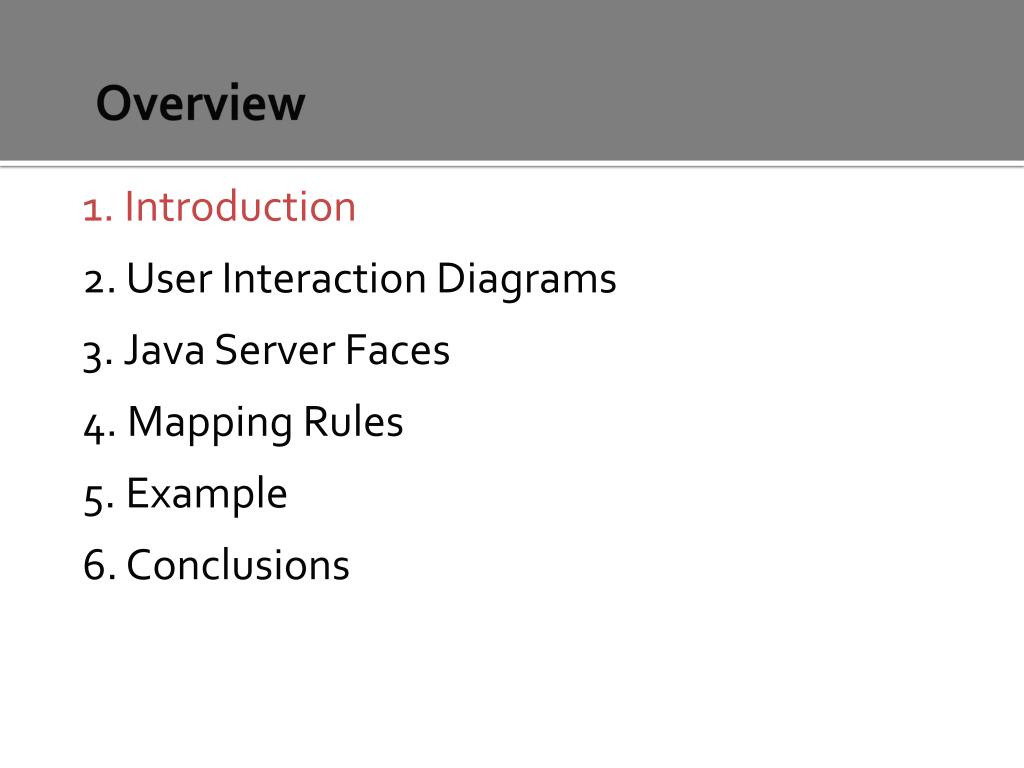
Task: Click the numeral 3 list marker
Action: coord(95,356)
